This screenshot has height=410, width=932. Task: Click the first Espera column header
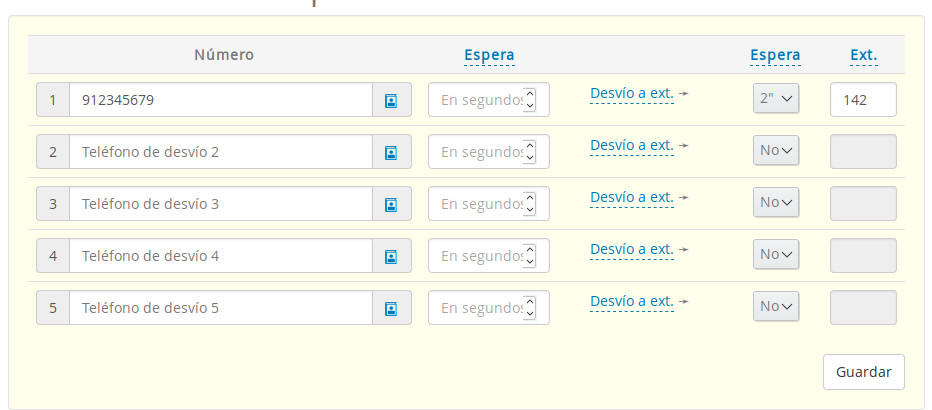click(489, 55)
